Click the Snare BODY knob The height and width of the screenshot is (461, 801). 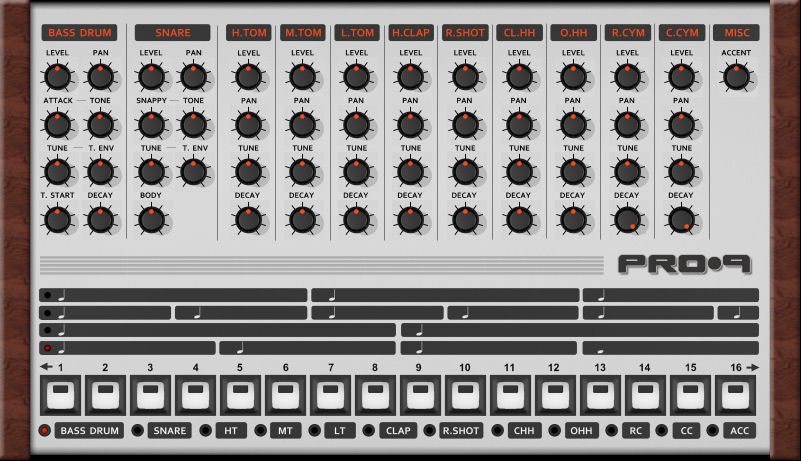(151, 220)
